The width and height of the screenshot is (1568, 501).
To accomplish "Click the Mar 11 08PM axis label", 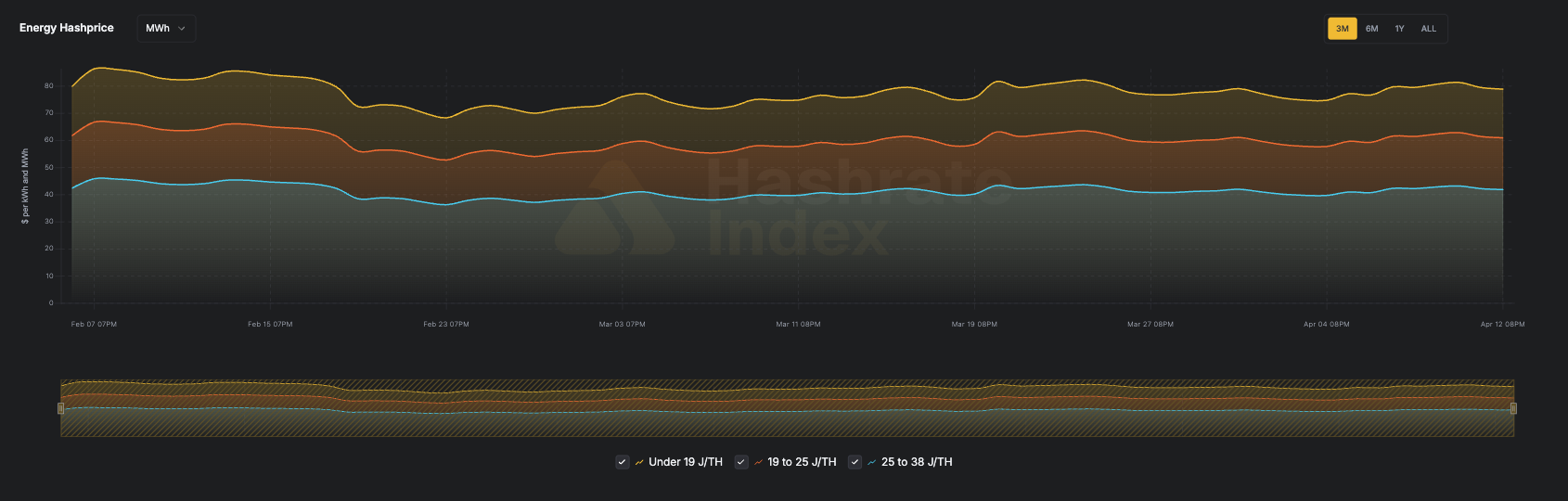I will coord(798,325).
